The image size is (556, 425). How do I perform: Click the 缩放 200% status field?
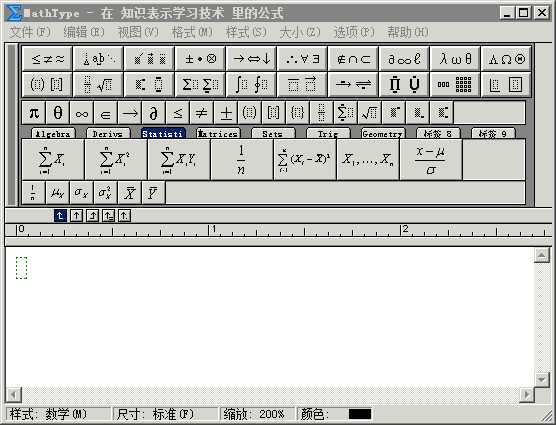tap(257, 414)
